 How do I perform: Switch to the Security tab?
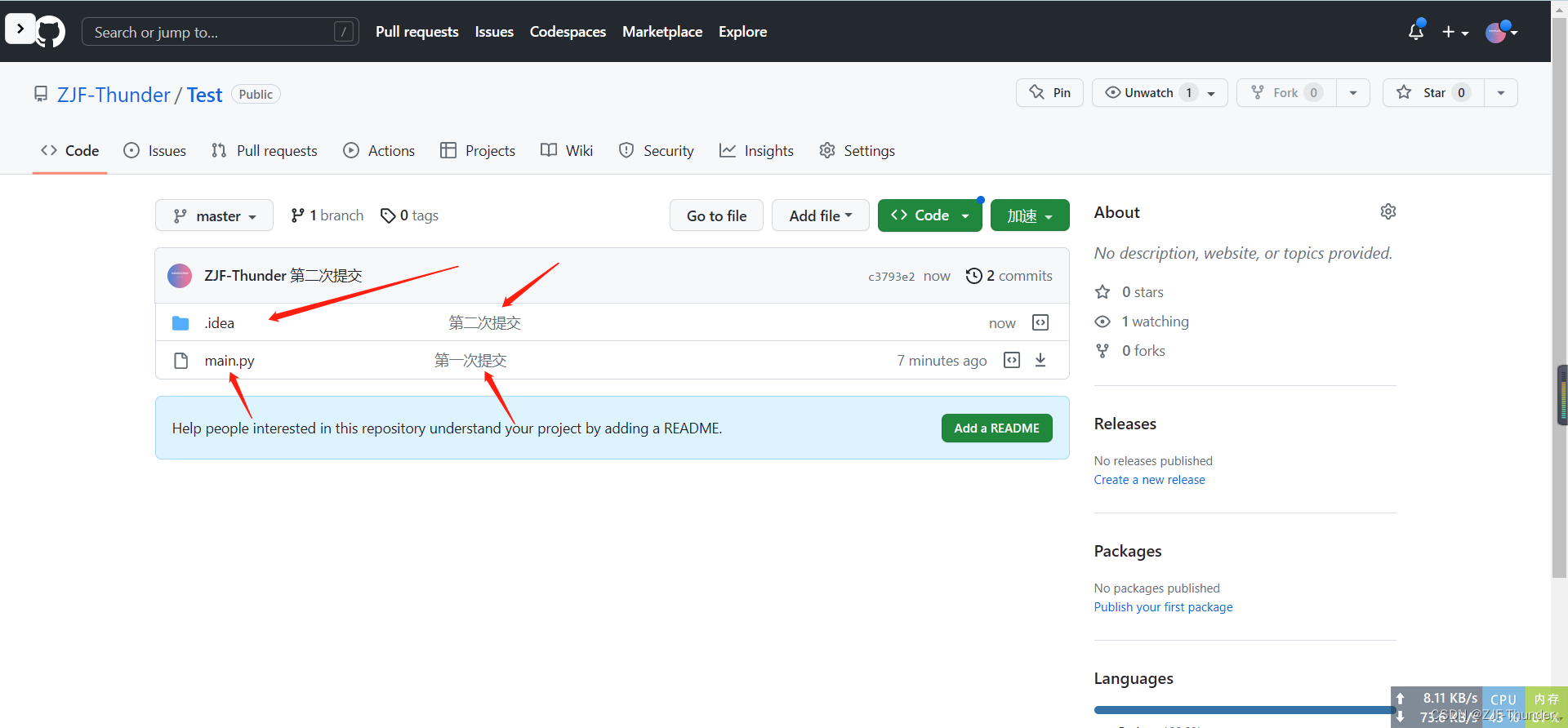coord(657,150)
